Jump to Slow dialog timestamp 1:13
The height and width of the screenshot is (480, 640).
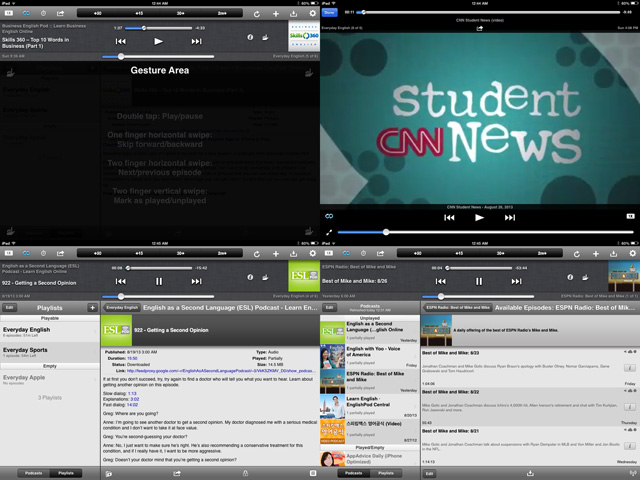[132, 393]
